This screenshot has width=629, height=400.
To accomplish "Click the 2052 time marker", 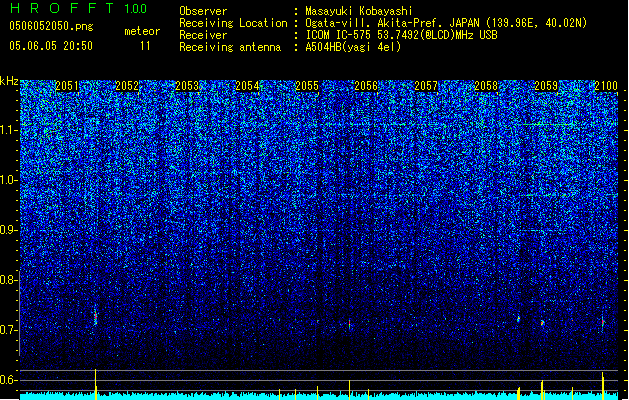I will (127, 86).
